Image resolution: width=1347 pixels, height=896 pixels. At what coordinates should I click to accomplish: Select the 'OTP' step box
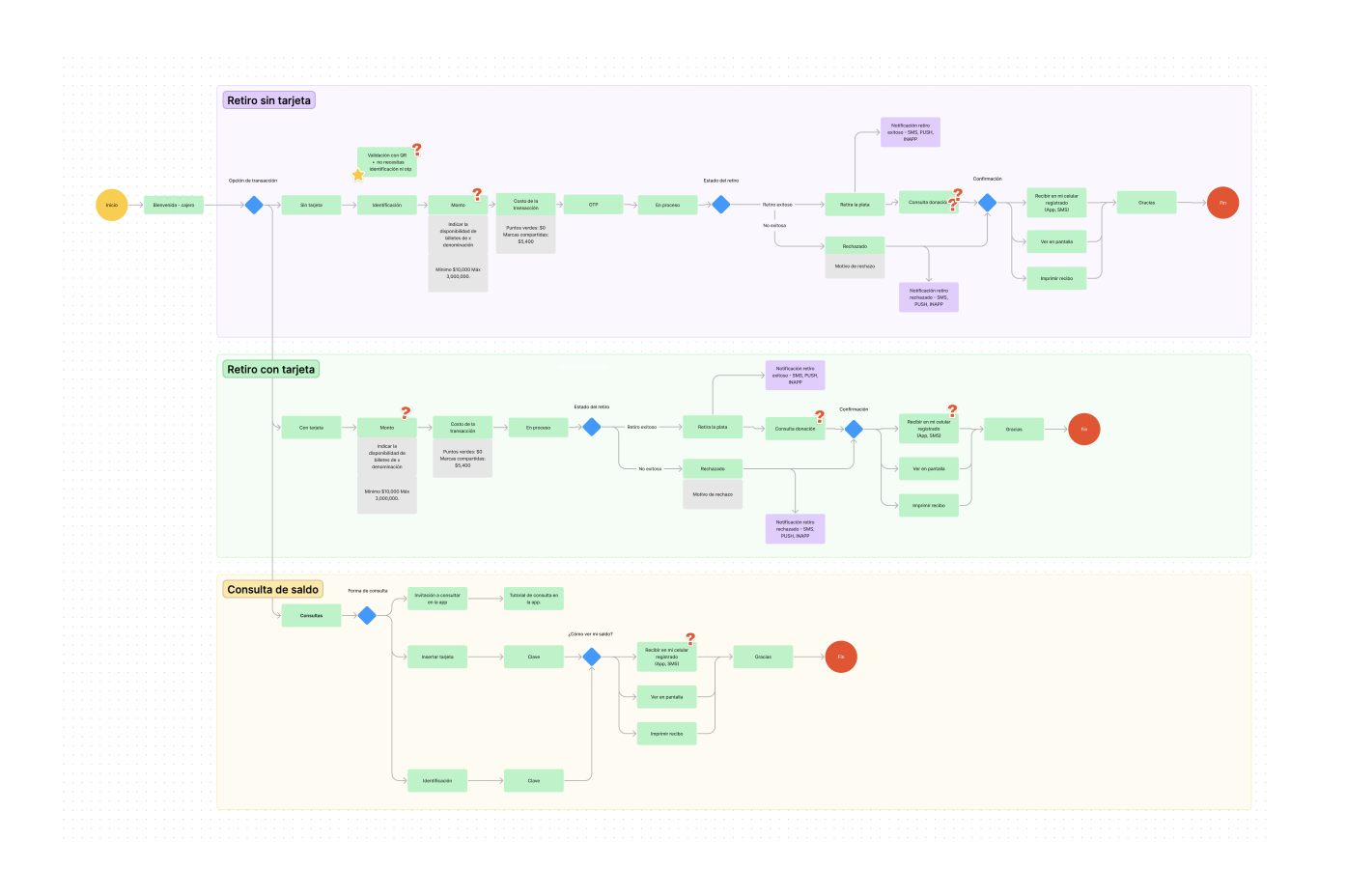pyautogui.click(x=593, y=204)
